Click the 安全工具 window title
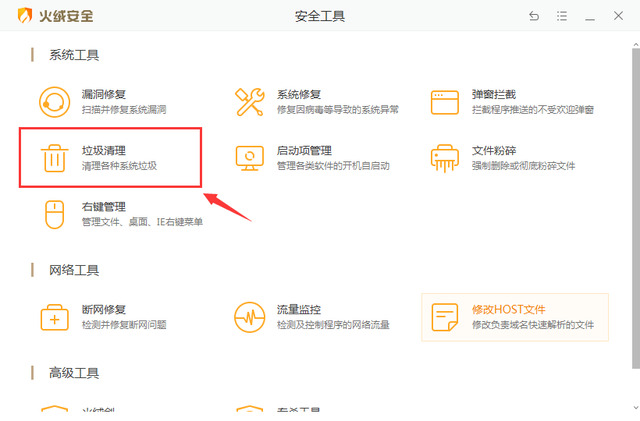This screenshot has width=640, height=421. [320, 16]
